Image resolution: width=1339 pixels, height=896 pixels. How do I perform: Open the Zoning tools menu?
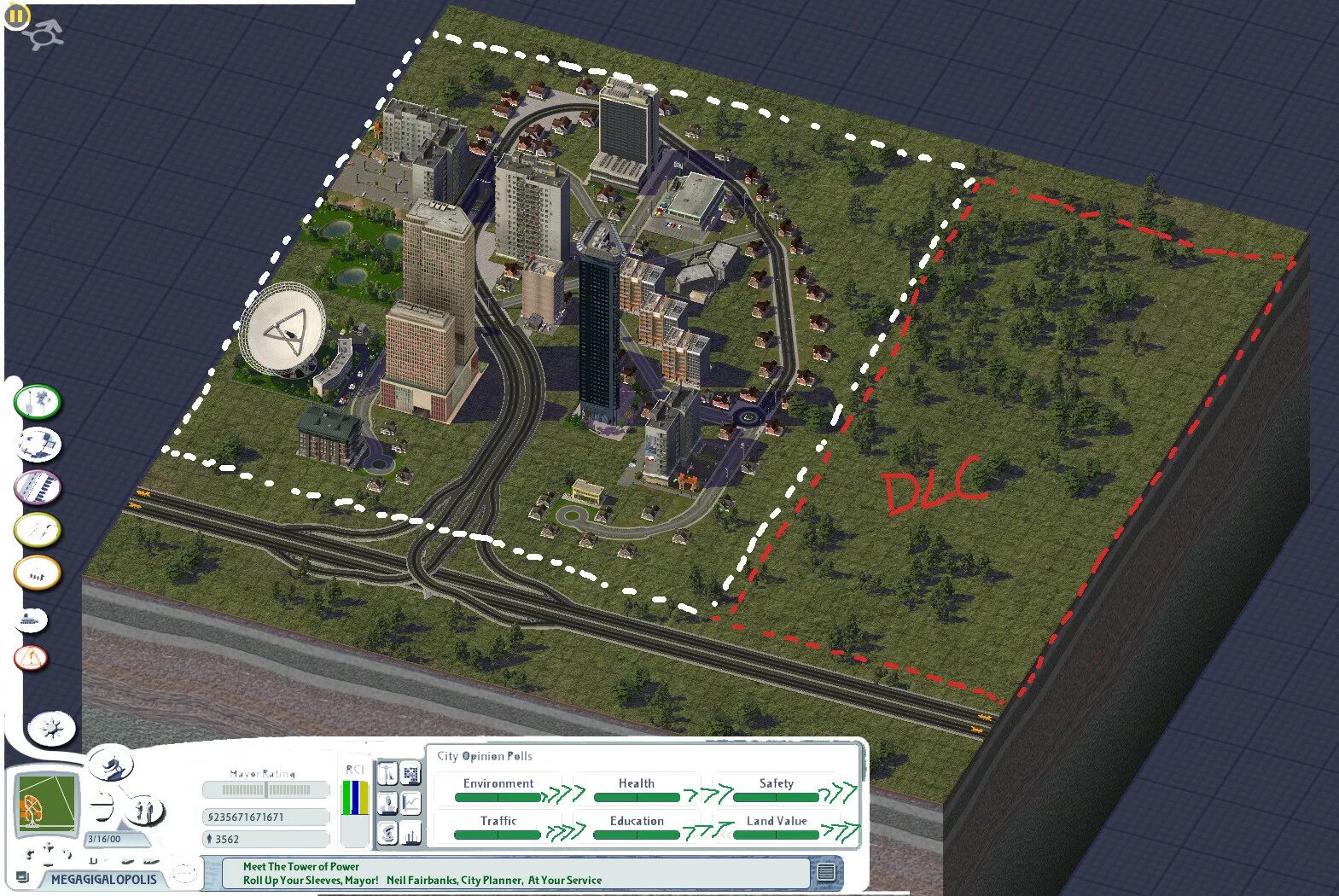[38, 444]
